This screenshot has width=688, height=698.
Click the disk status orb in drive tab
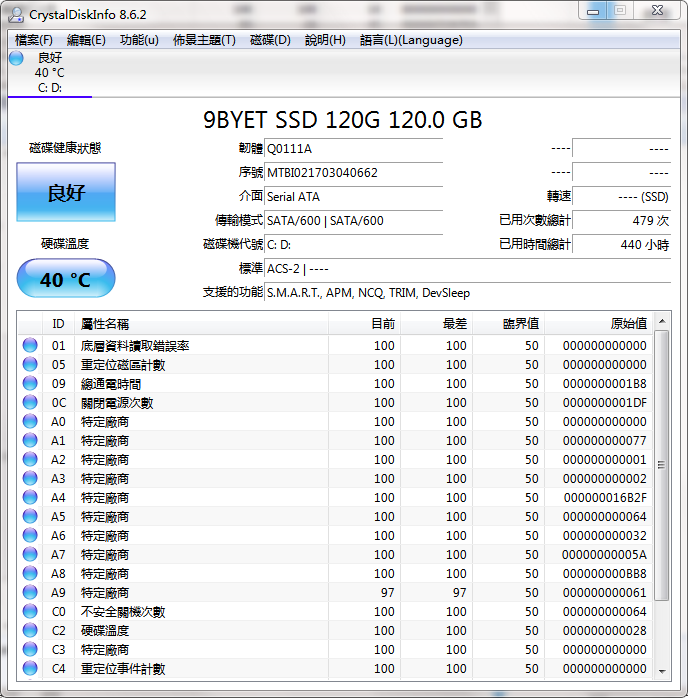click(x=16, y=58)
